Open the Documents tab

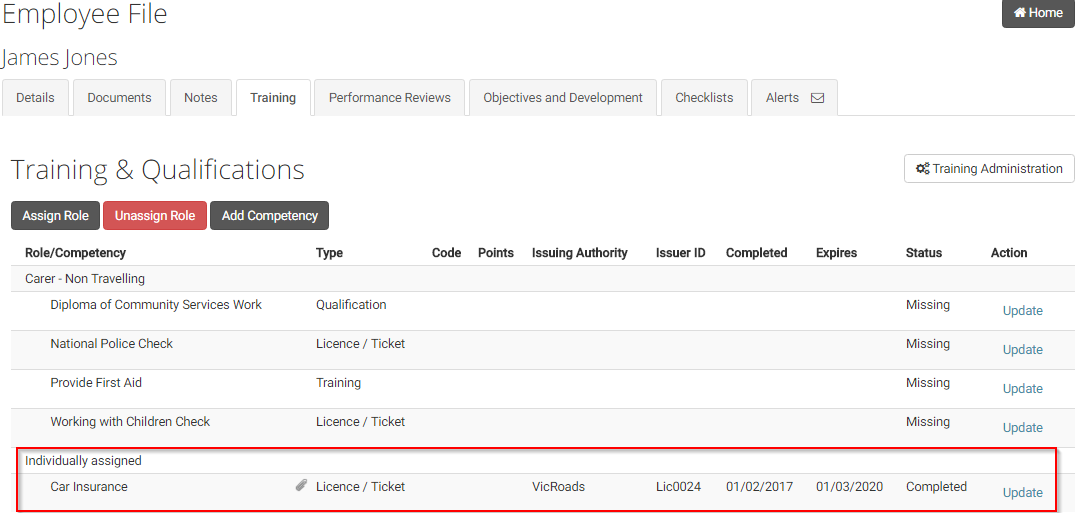coord(119,98)
